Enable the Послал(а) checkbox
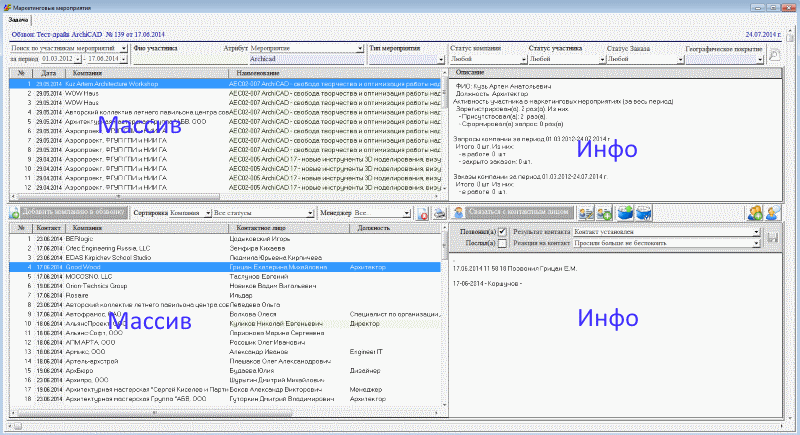Viewport: 800px width, 435px height. click(x=502, y=244)
